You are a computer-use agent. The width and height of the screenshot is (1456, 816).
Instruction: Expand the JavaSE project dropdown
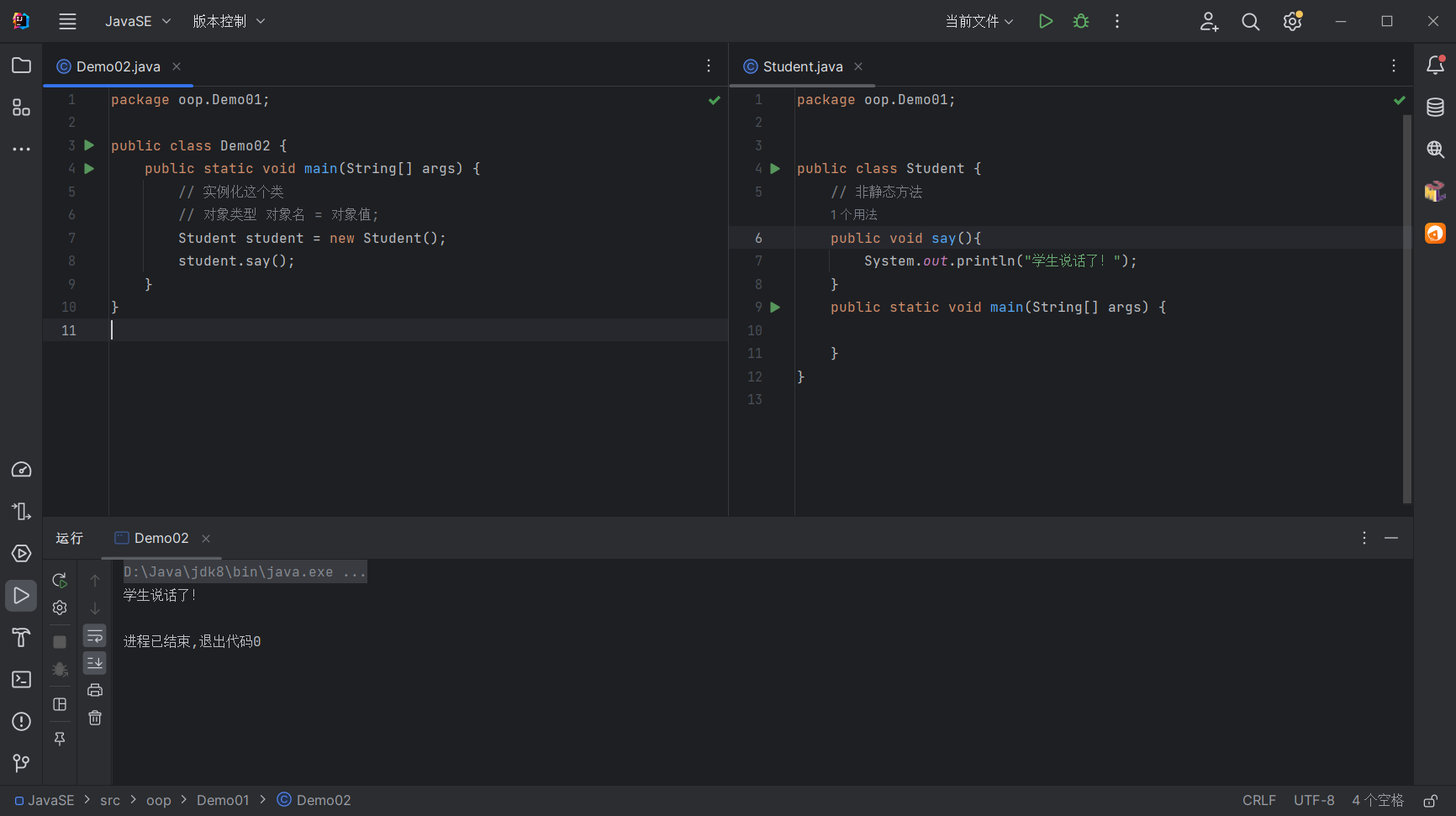pos(137,22)
